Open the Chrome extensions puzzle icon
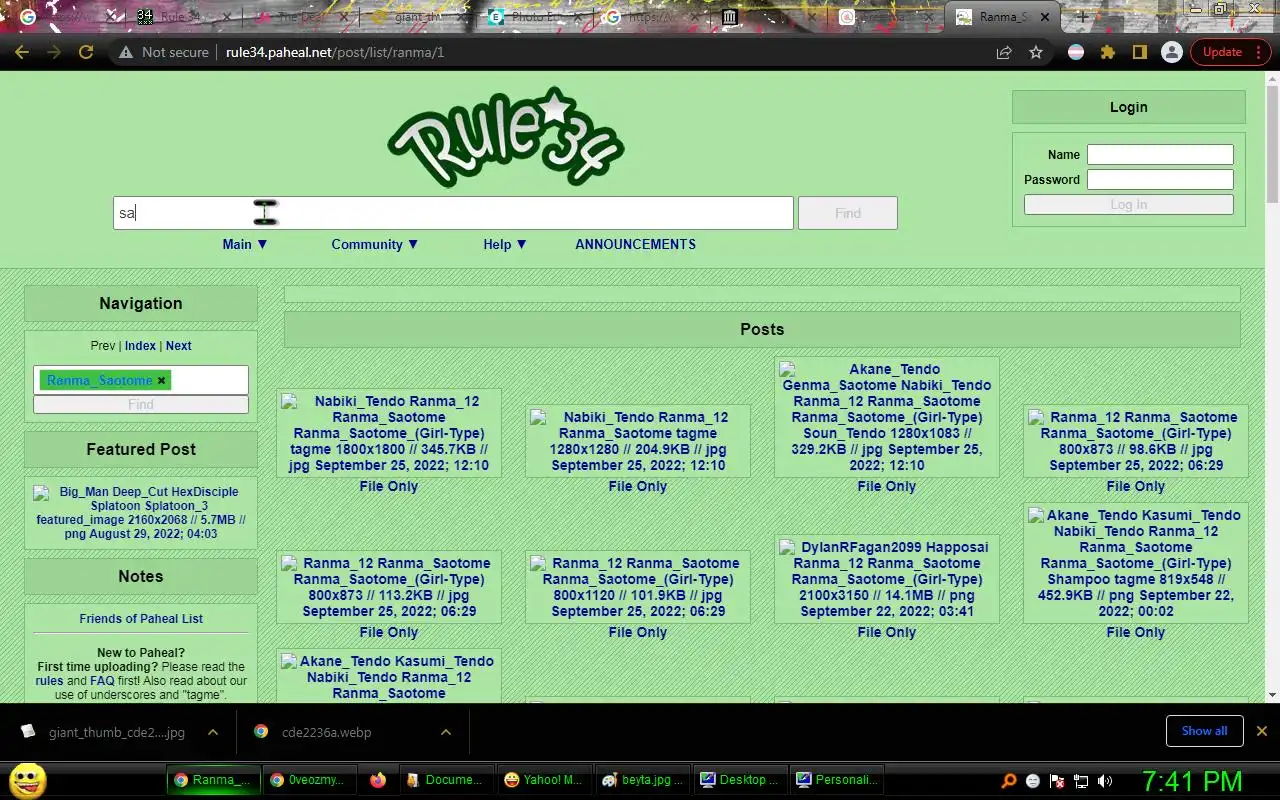 point(1107,52)
